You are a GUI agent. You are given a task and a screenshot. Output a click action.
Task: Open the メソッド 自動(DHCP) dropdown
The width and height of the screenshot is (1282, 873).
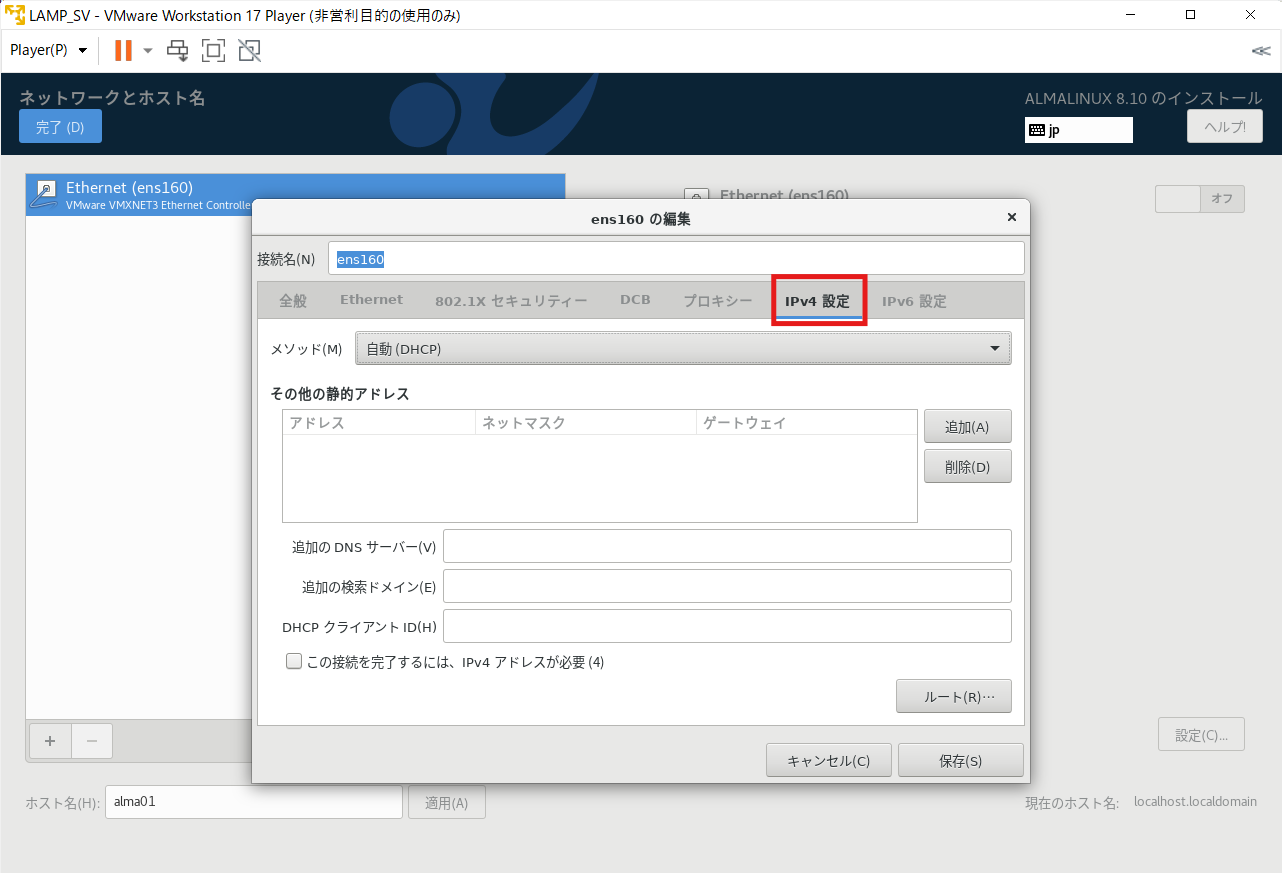(x=683, y=348)
